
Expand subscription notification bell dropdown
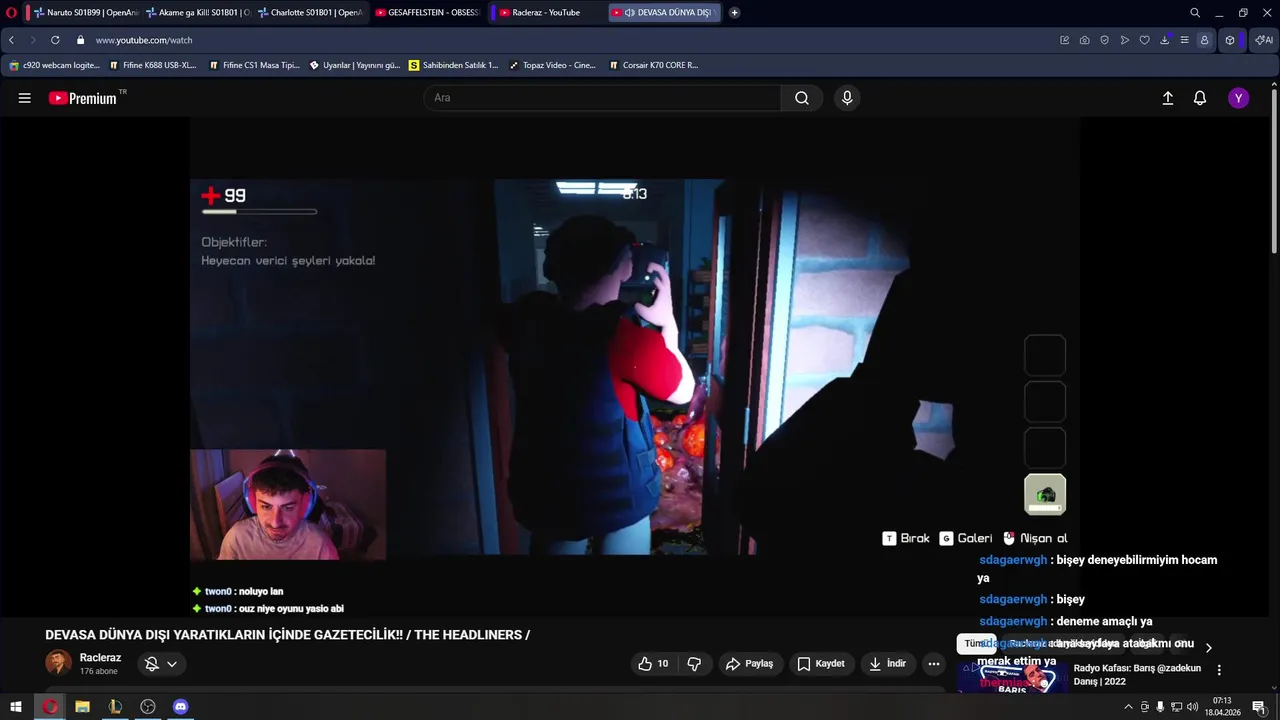[161, 664]
